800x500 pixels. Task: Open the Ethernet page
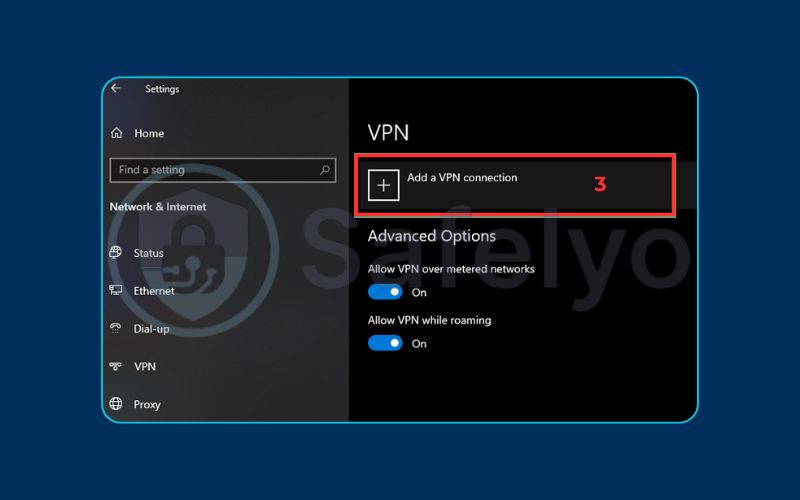coord(154,291)
